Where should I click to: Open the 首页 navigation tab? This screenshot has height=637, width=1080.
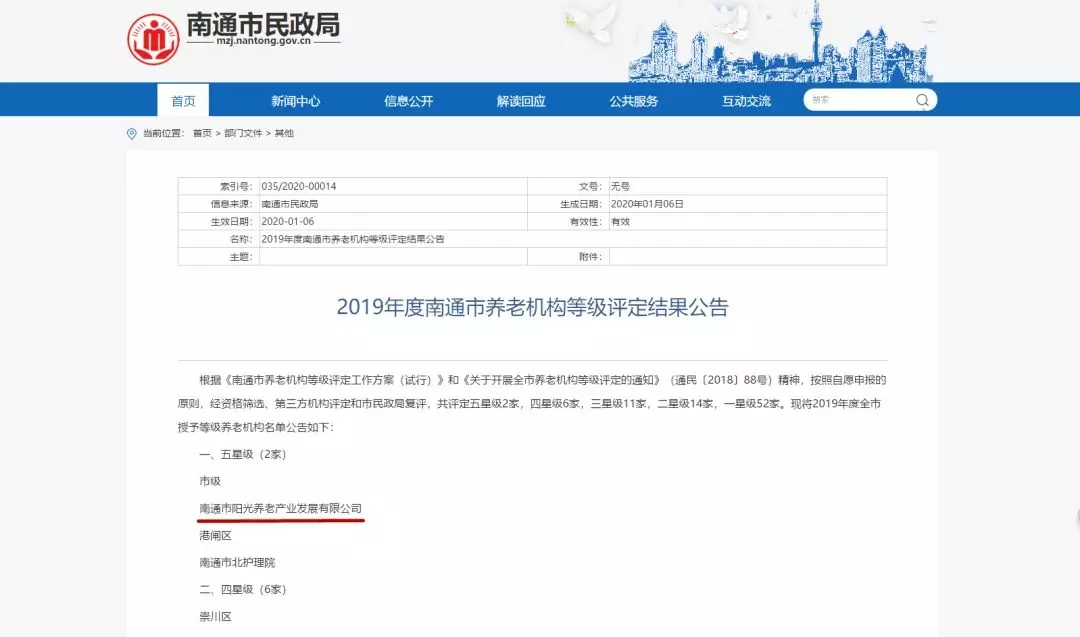click(183, 101)
